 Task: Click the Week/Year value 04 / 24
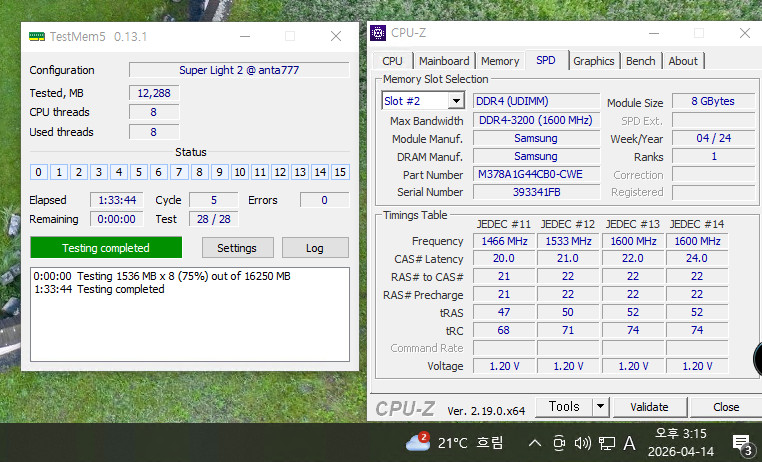point(713,138)
